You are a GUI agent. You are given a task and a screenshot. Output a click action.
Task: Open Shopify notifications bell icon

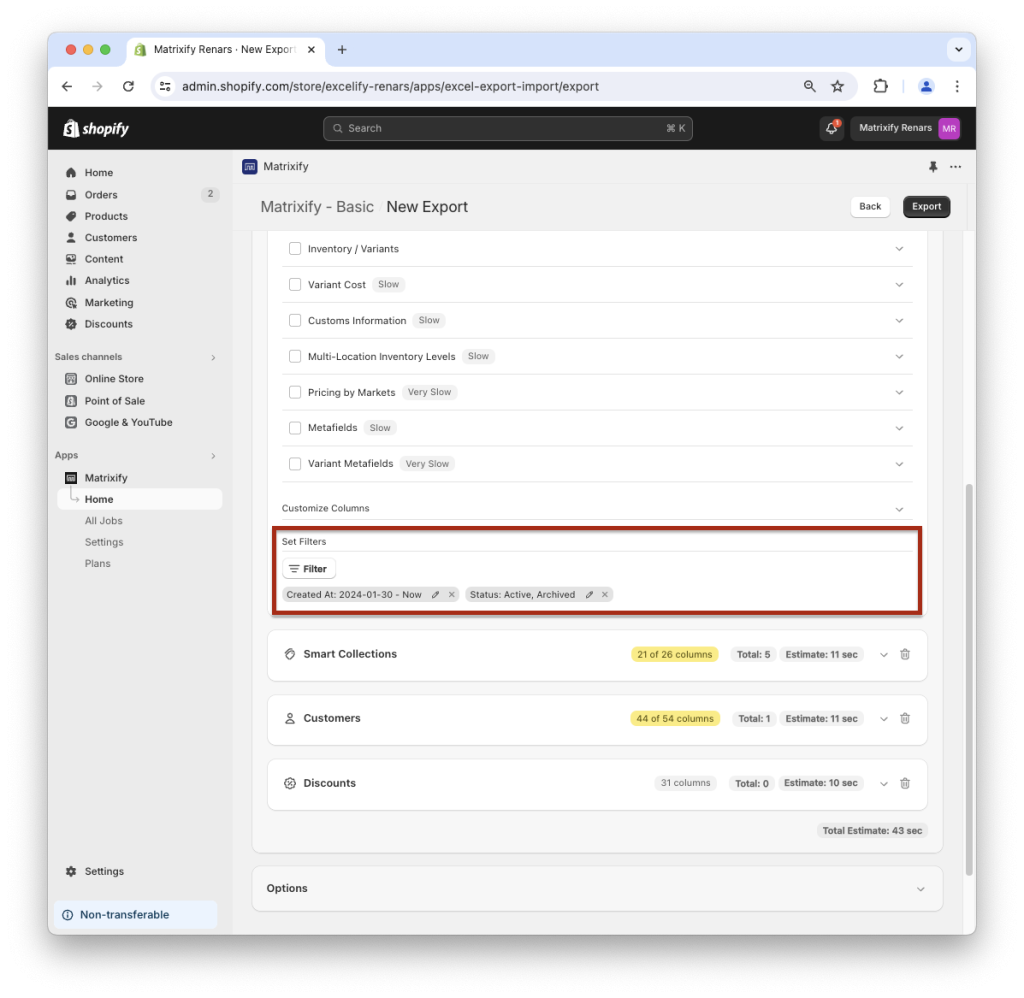[x=831, y=128]
